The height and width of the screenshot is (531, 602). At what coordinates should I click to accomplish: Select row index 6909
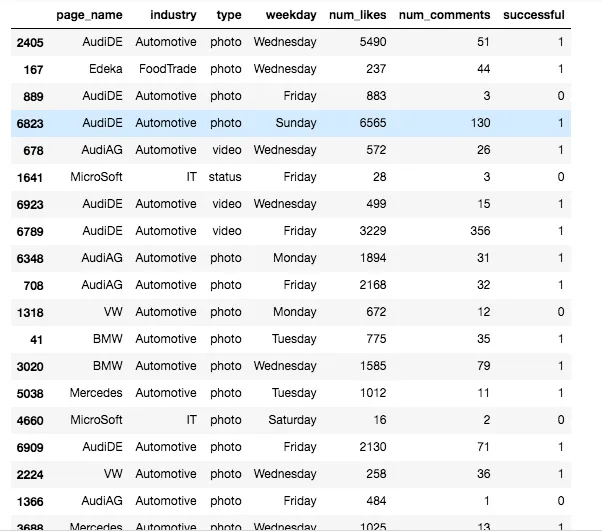30,448
